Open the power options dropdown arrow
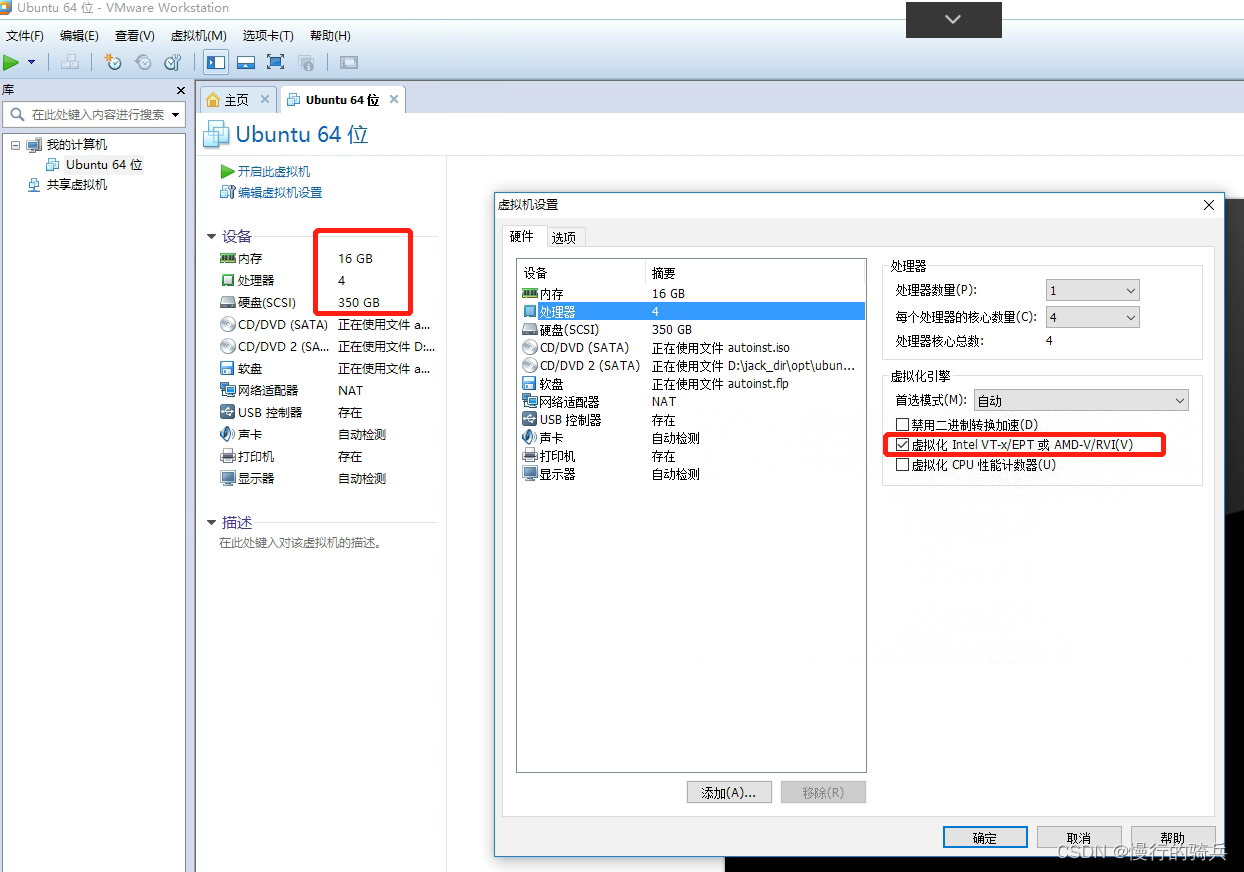The height and width of the screenshot is (872, 1244). [32, 62]
